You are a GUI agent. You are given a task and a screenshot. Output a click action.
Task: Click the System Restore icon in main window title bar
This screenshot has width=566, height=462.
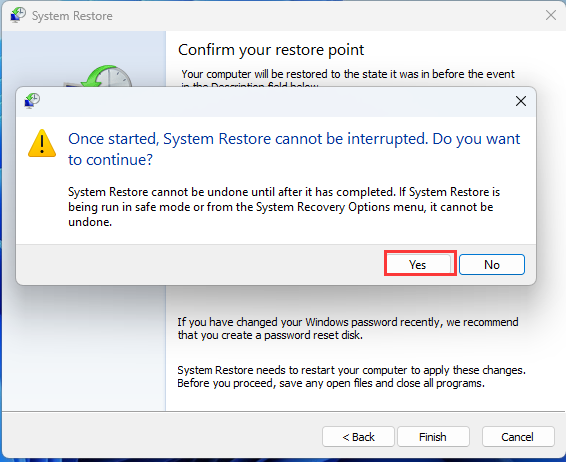point(18,15)
